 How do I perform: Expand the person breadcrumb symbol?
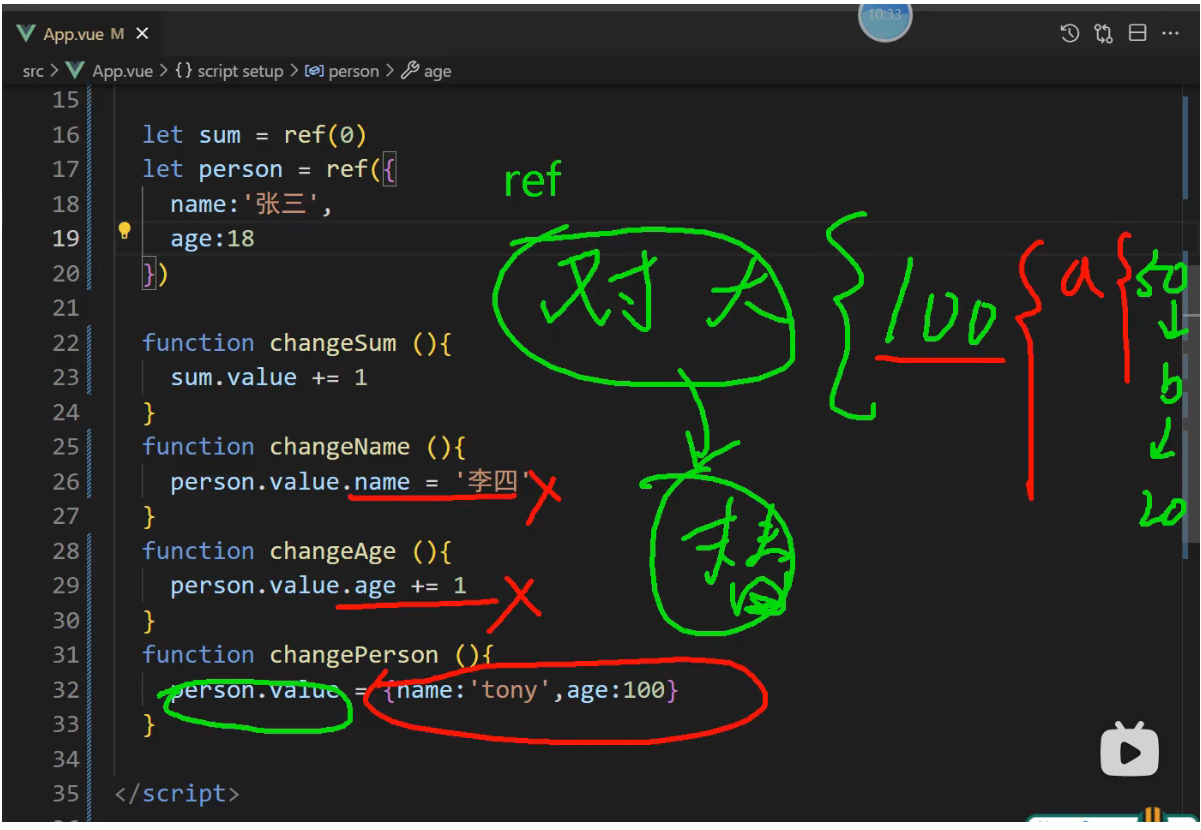point(342,71)
